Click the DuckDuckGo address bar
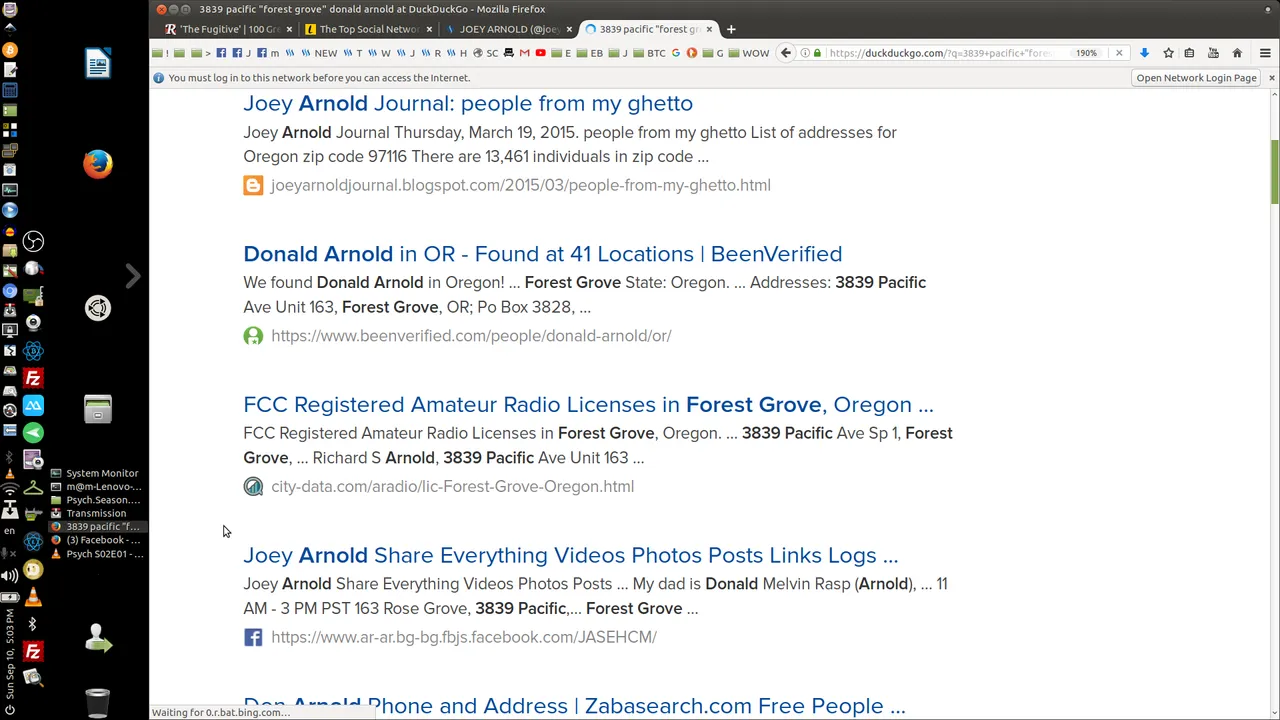 [x=940, y=53]
